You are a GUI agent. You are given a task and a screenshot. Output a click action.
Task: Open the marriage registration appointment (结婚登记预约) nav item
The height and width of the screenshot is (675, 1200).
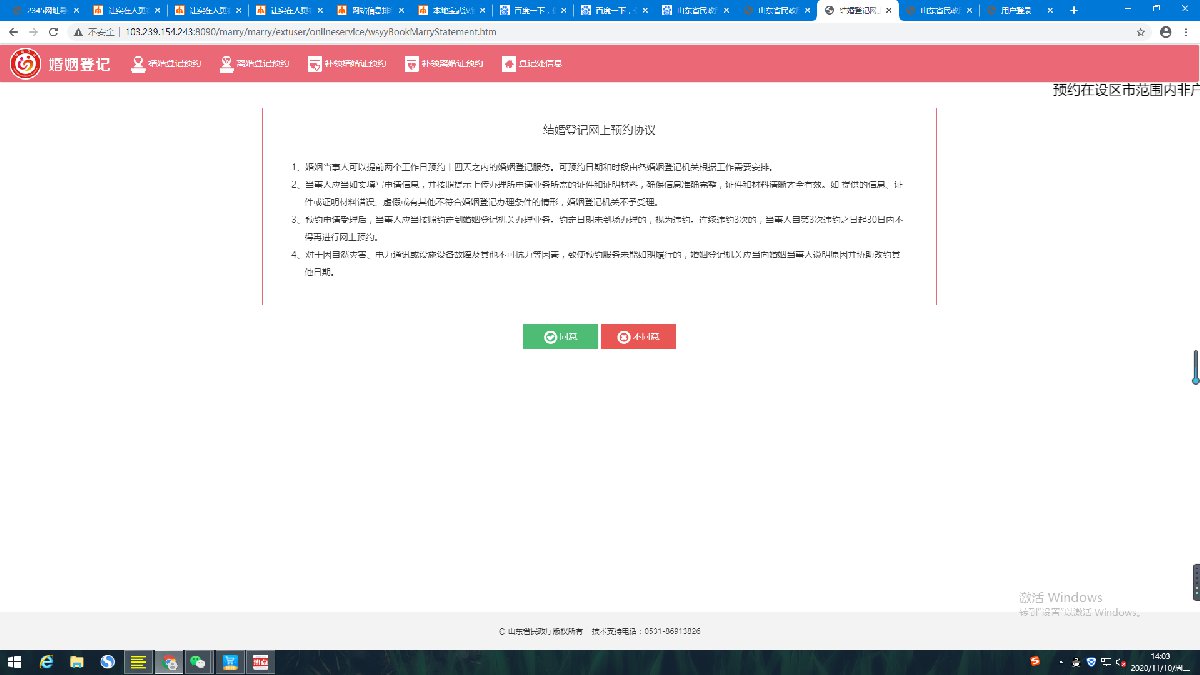[167, 64]
